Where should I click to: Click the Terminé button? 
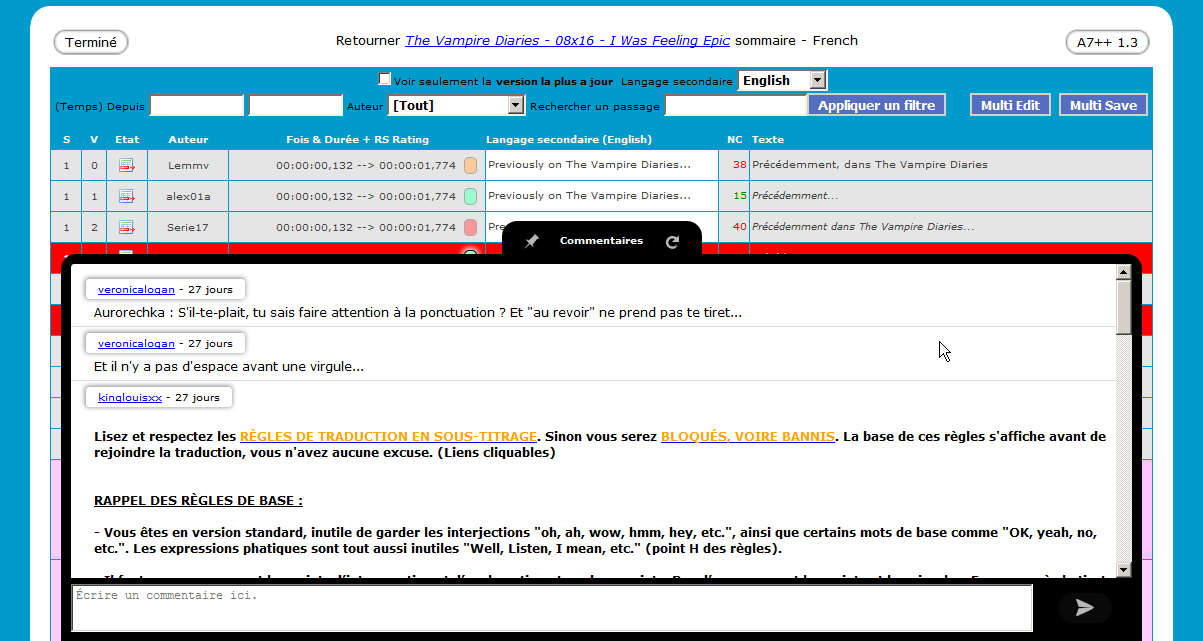pos(91,42)
